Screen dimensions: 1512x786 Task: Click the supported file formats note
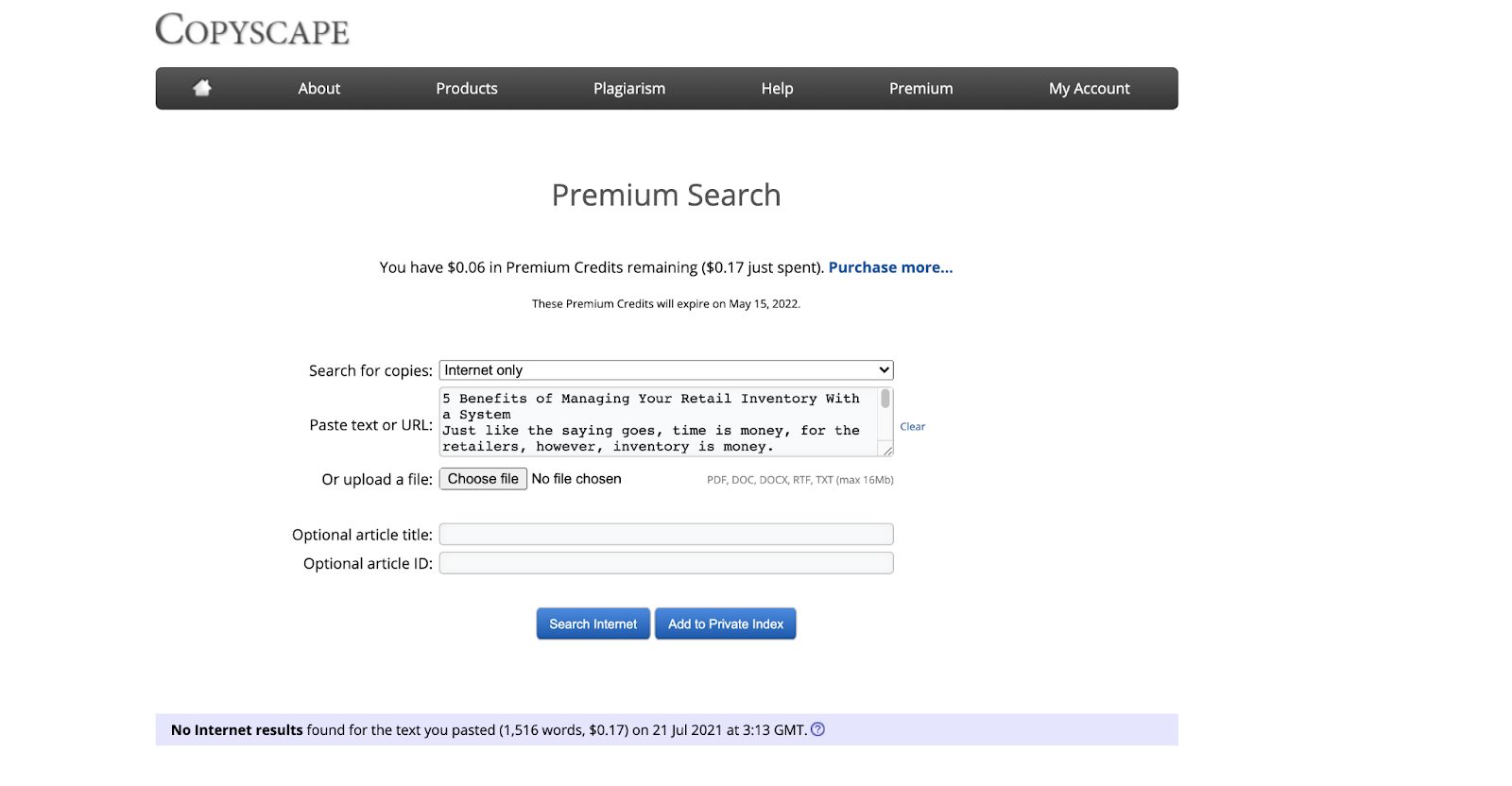point(800,480)
